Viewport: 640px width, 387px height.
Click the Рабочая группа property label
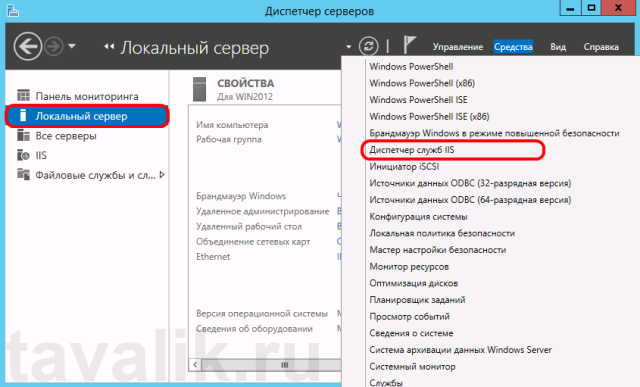(229, 140)
